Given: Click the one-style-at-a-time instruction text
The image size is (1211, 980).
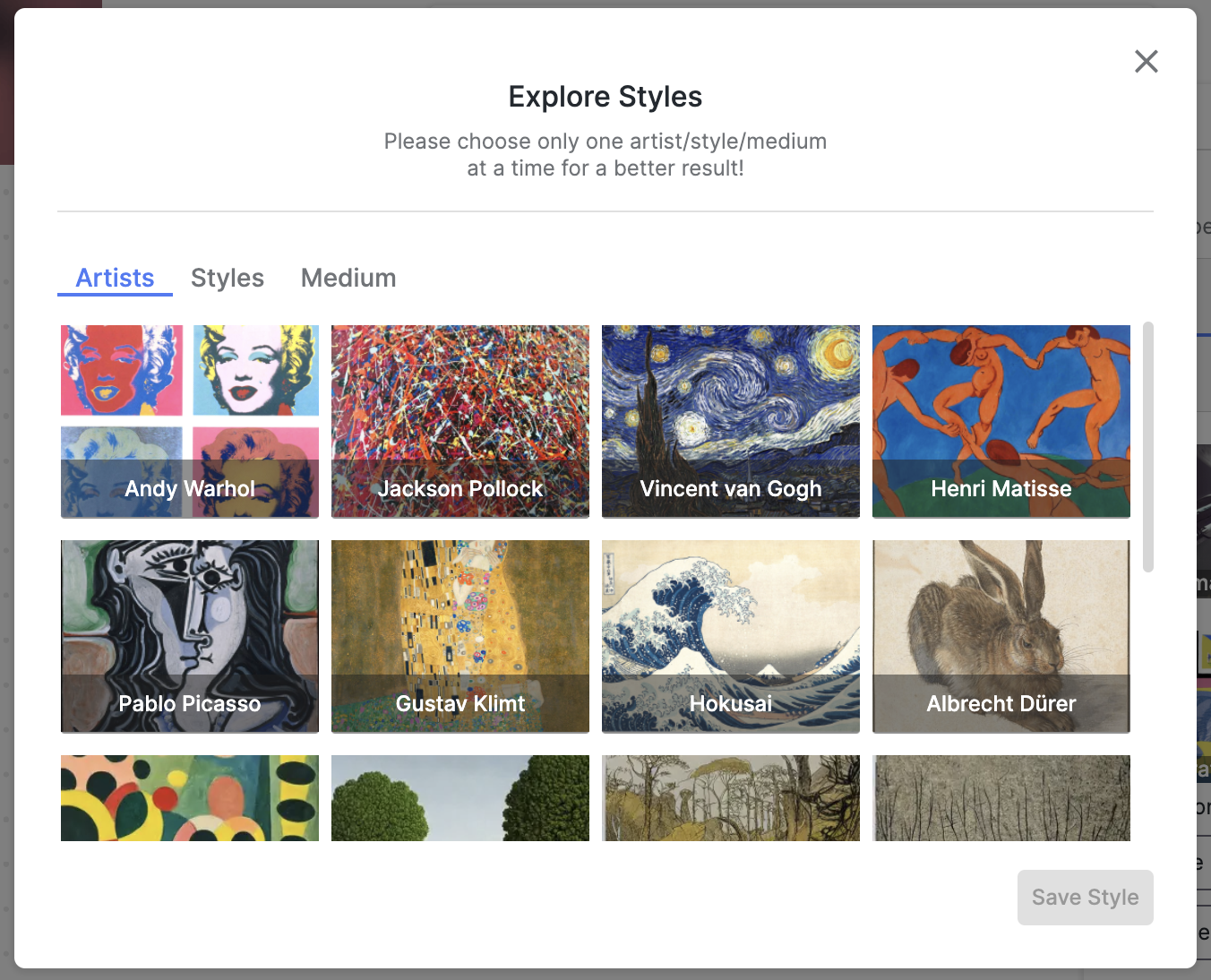Looking at the screenshot, I should pyautogui.click(x=605, y=155).
